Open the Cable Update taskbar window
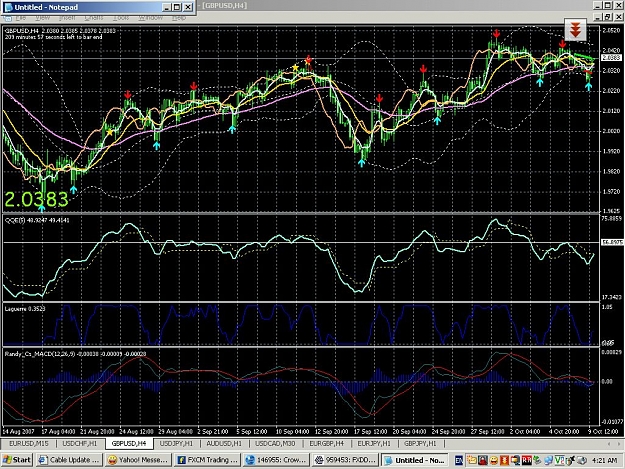Screen dimensions: 625x469 coord(69,460)
